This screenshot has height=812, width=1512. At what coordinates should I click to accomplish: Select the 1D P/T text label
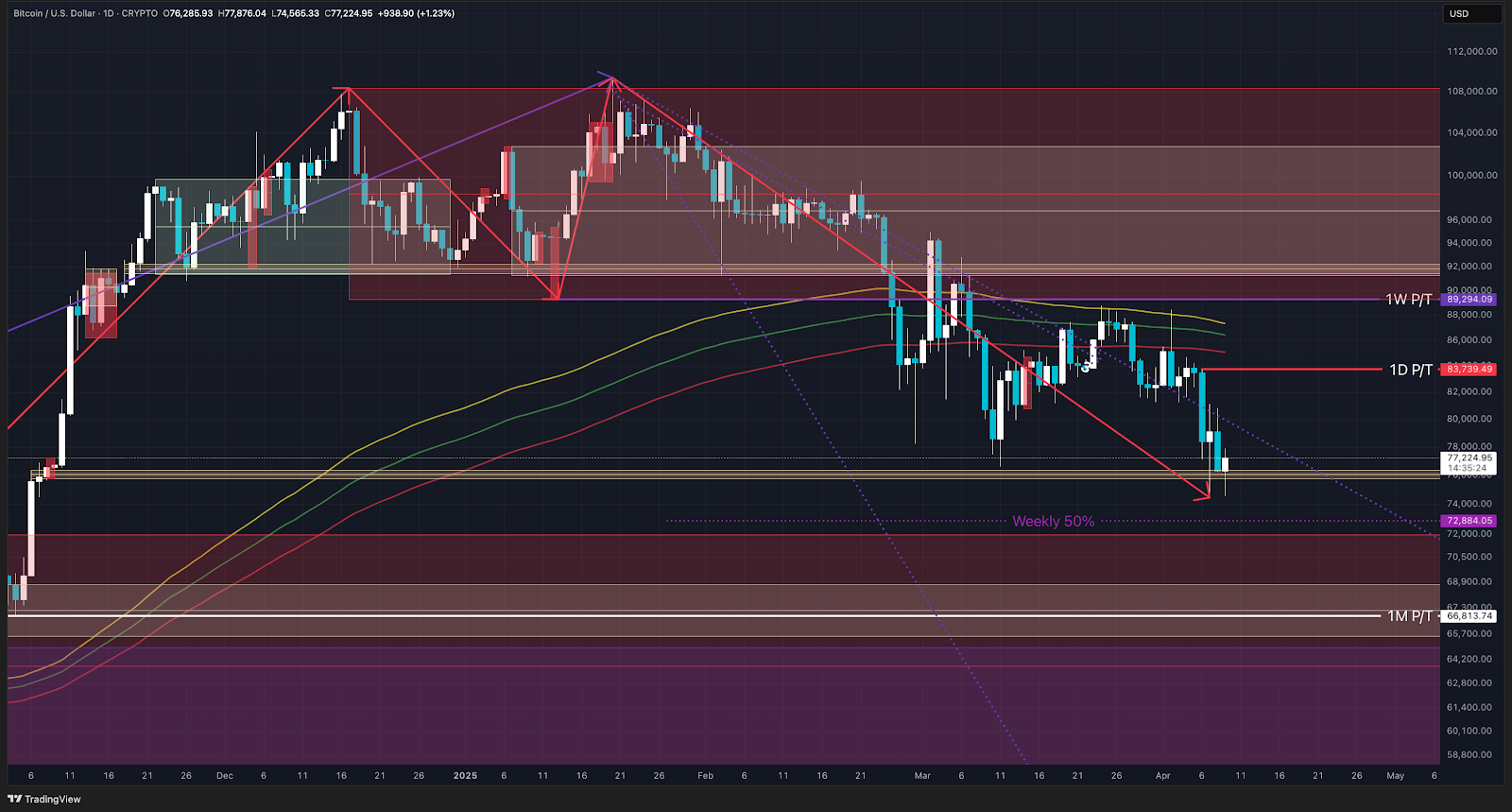(x=1410, y=370)
